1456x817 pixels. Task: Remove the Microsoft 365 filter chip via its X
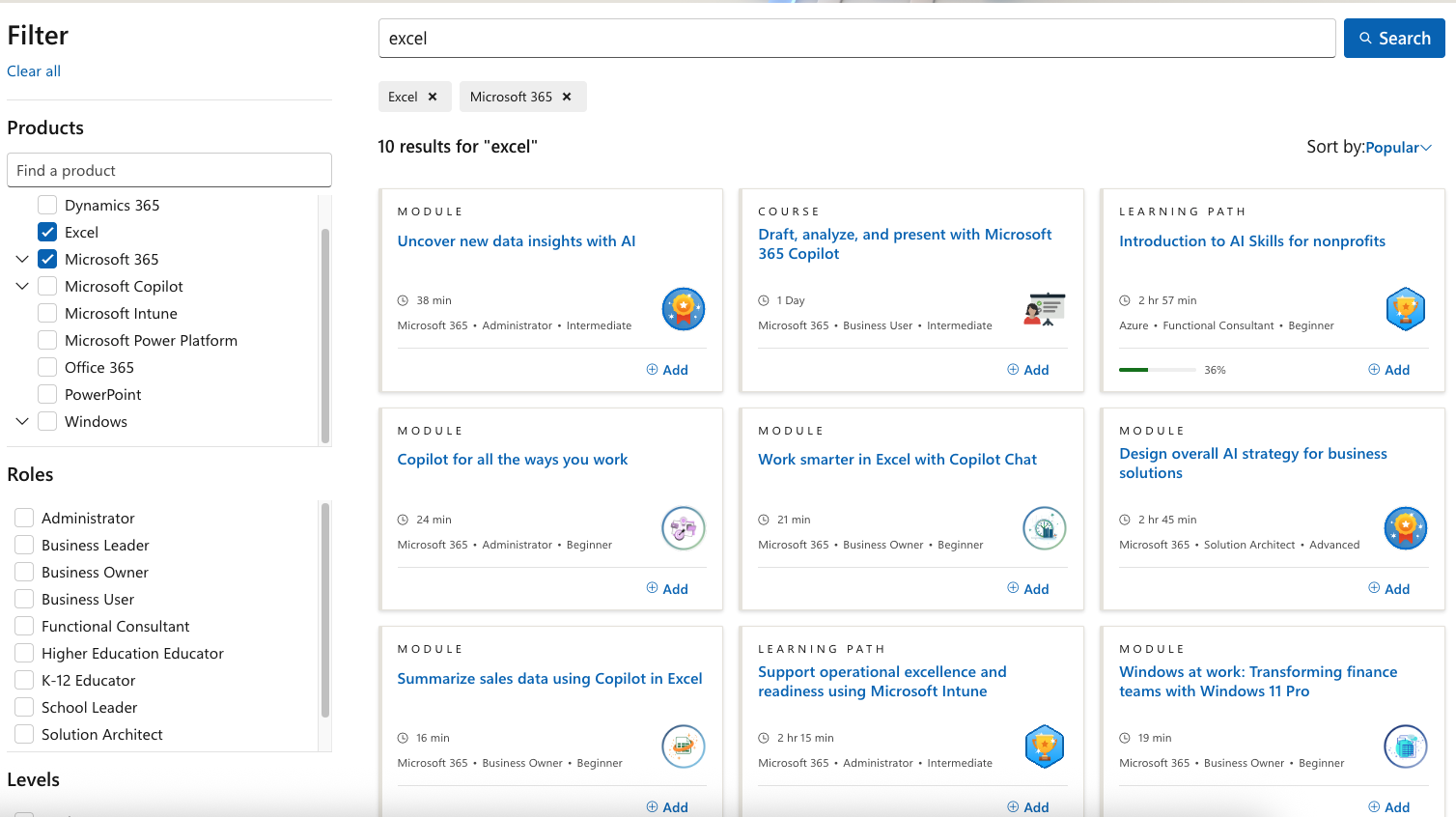[567, 97]
